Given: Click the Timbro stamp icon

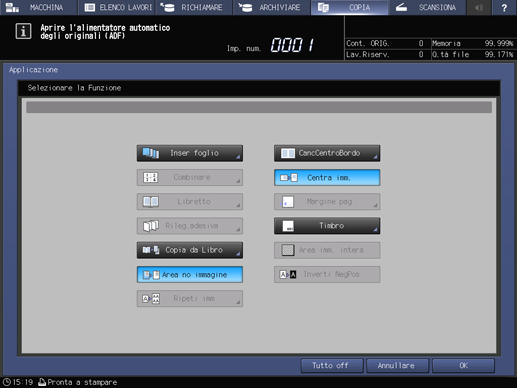Looking at the screenshot, I should [x=288, y=226].
